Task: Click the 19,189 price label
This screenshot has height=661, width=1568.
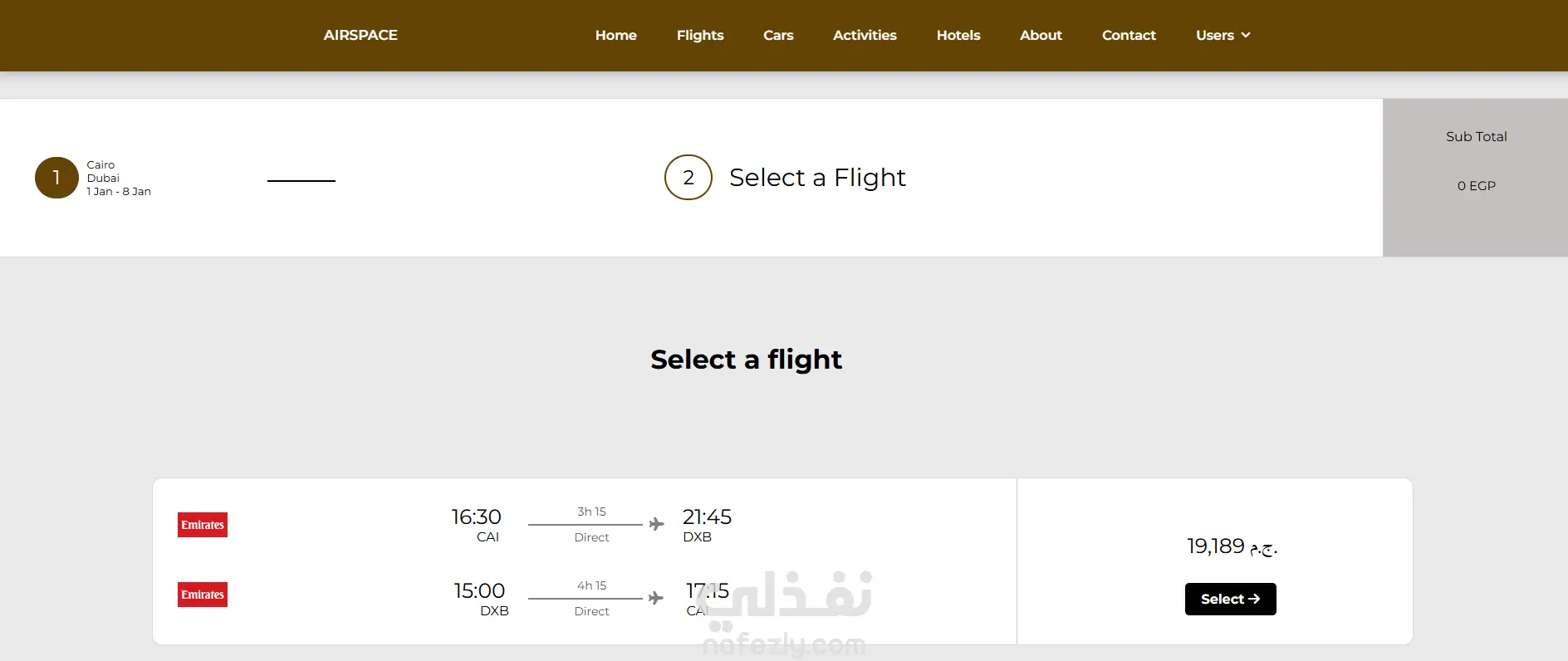Action: tap(1231, 546)
